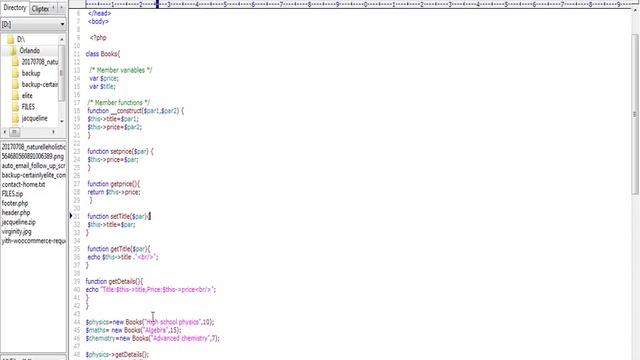Viewport: 640px width, 360px height.
Task: Click the '<?php' opening tag line
Action: [98, 38]
